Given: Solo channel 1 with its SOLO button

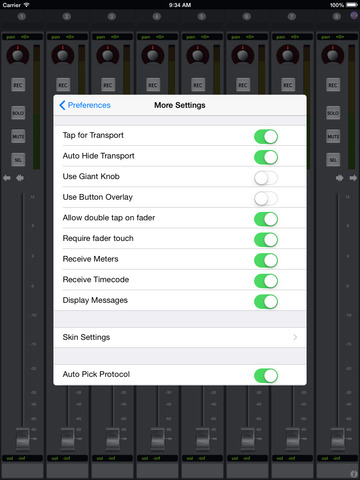Looking at the screenshot, I should [18, 113].
